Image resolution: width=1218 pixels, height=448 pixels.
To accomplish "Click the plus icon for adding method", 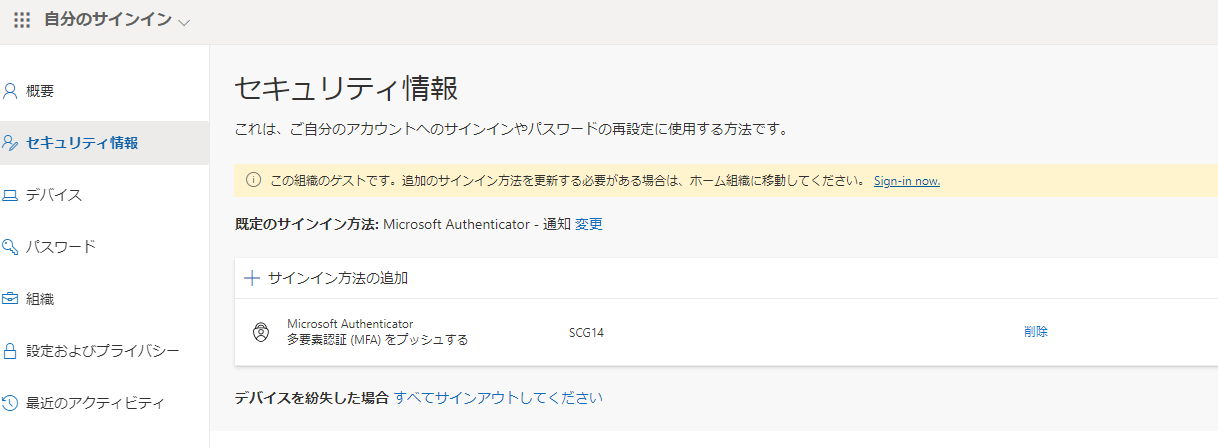I will click(x=252, y=278).
